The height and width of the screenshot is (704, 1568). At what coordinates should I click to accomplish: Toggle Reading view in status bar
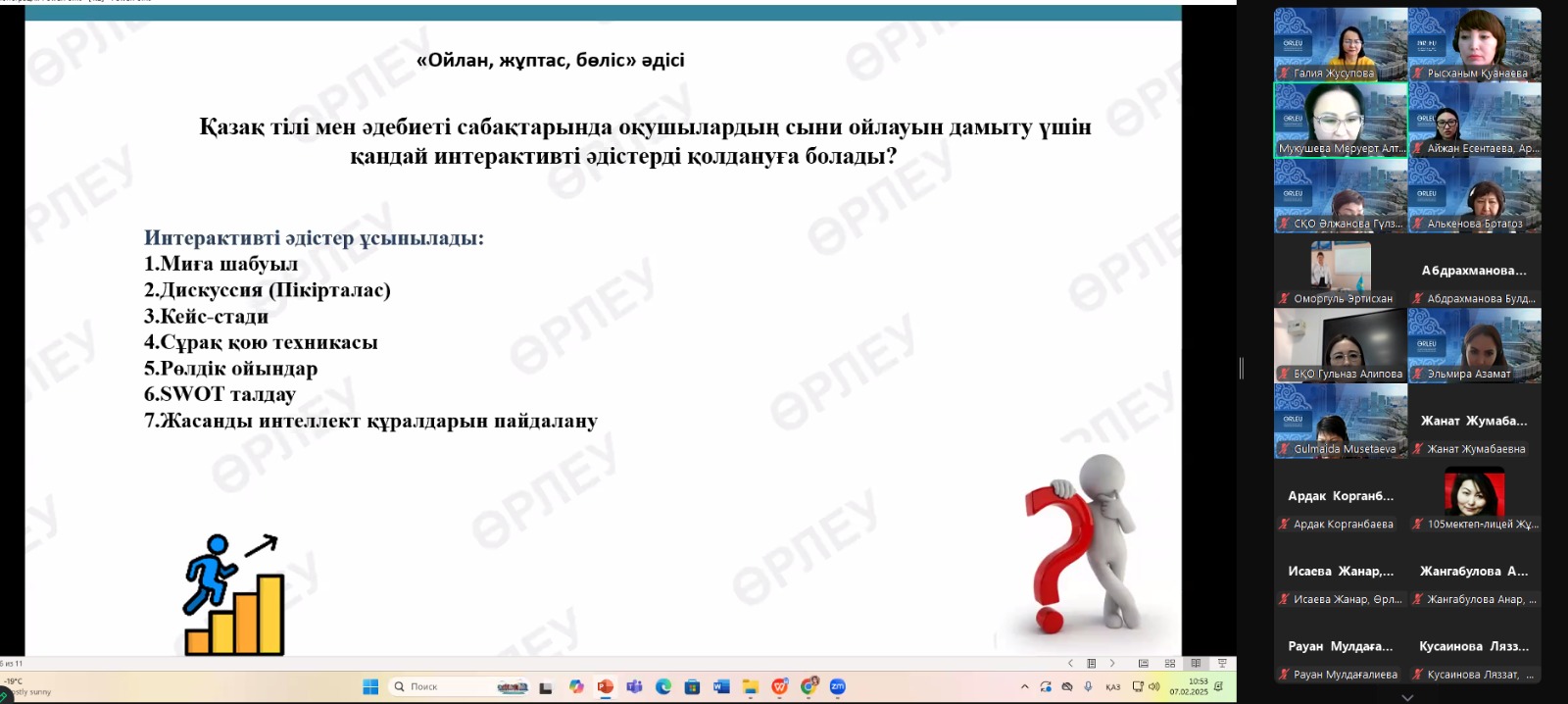tap(1196, 664)
